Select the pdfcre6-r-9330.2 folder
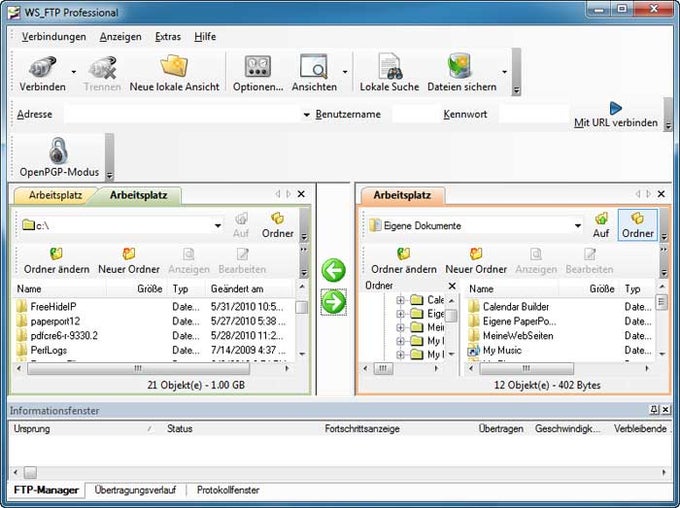The height and width of the screenshot is (508, 680). [x=64, y=336]
